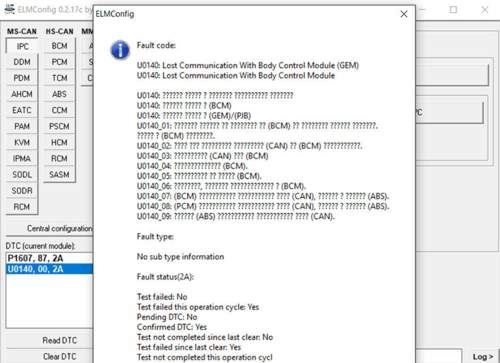This screenshot has width=500, height=363.
Task: Select the DDM module button
Action: tap(22, 62)
